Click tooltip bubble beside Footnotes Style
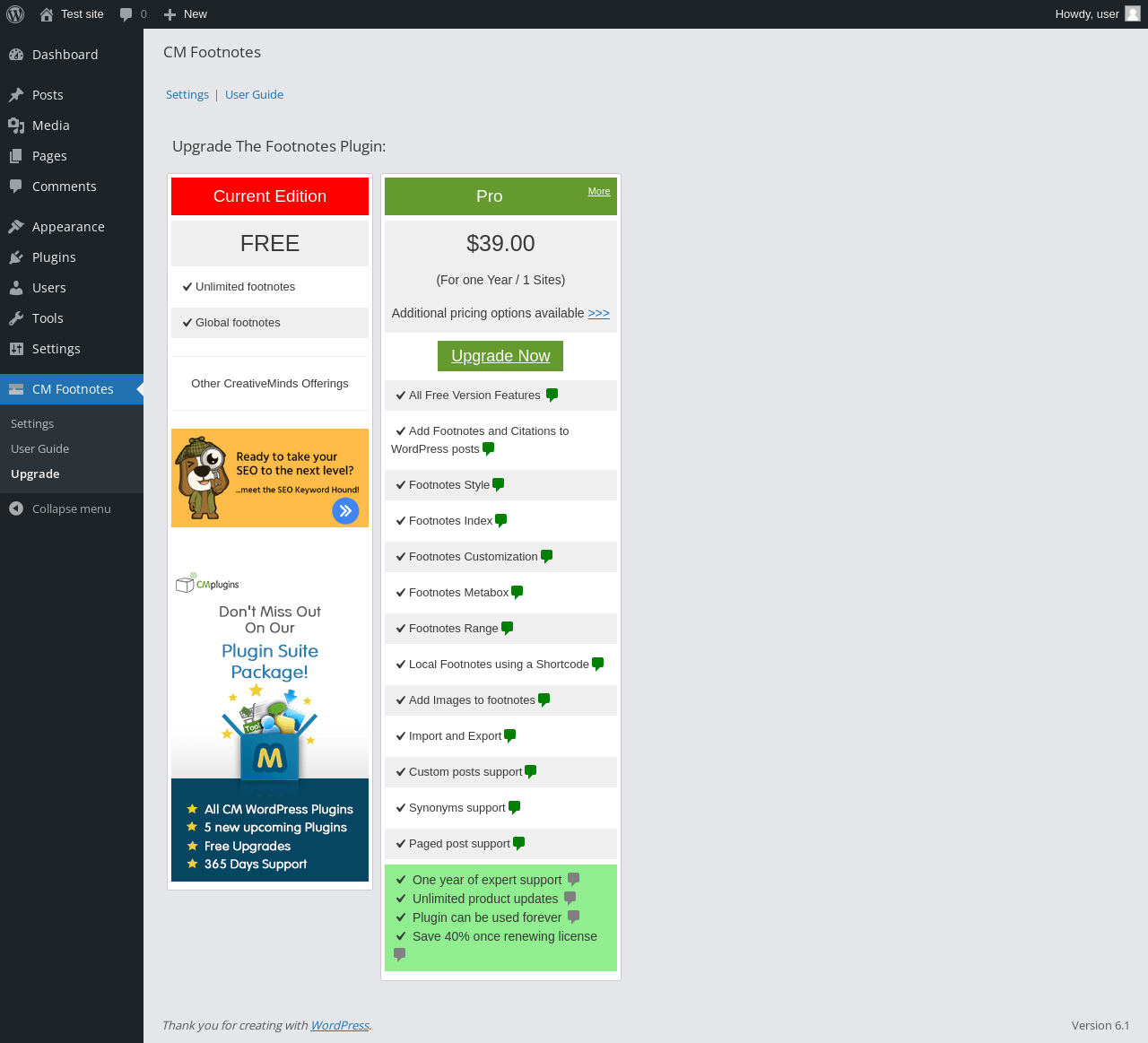This screenshot has width=1148, height=1043. 499,485
